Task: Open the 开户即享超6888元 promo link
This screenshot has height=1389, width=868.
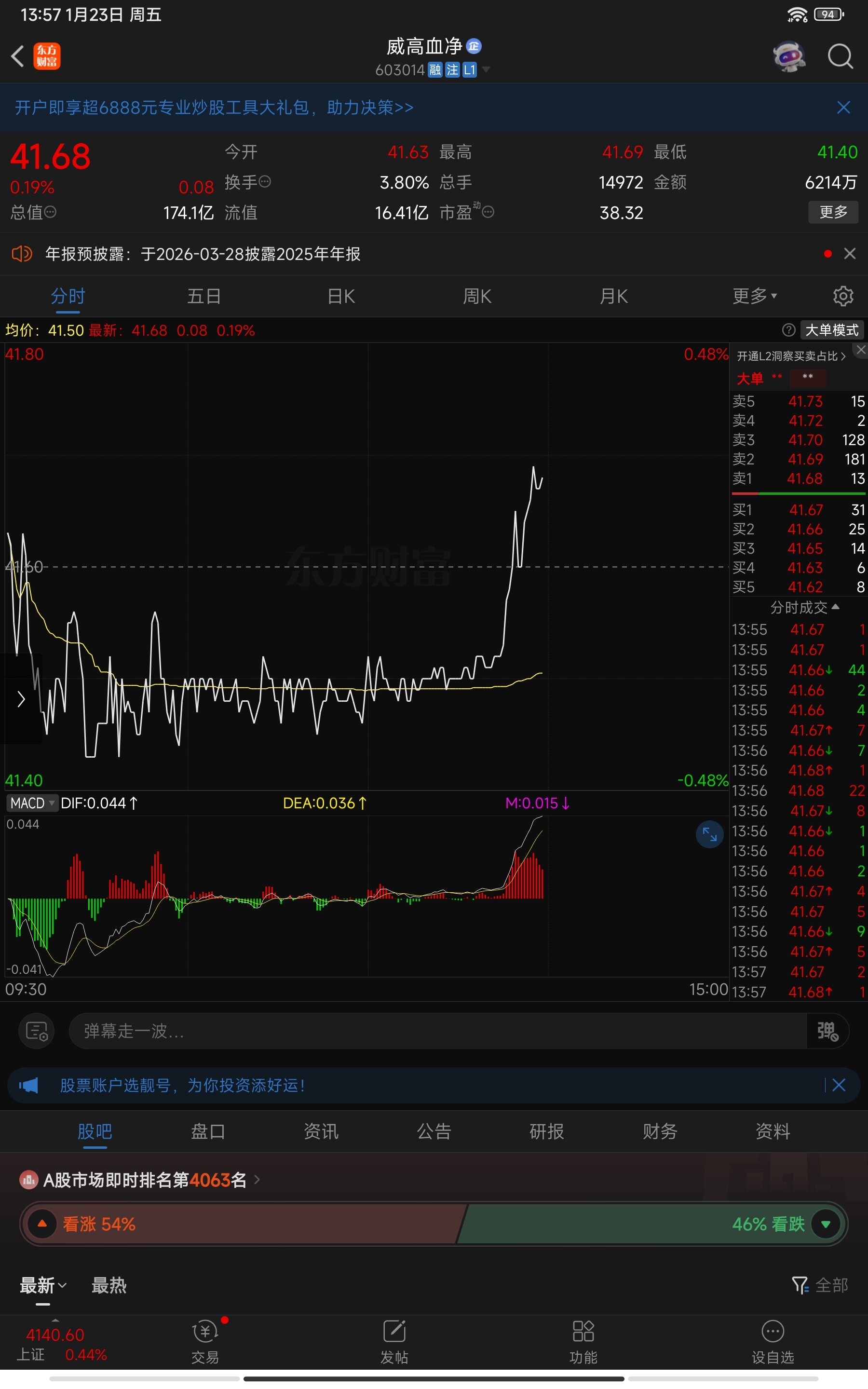Action: [x=214, y=108]
